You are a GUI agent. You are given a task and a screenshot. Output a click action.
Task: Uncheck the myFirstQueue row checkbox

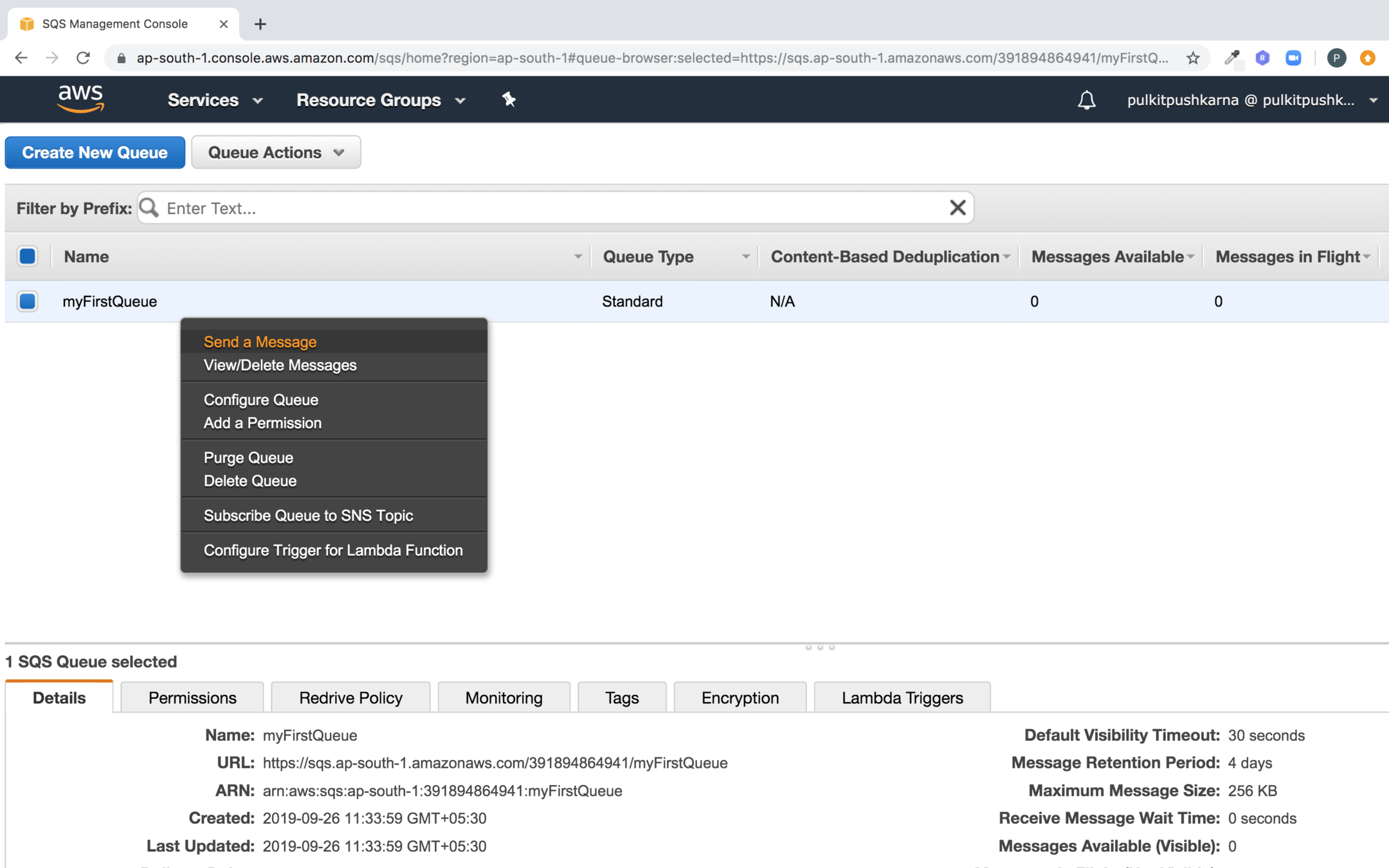(x=28, y=301)
